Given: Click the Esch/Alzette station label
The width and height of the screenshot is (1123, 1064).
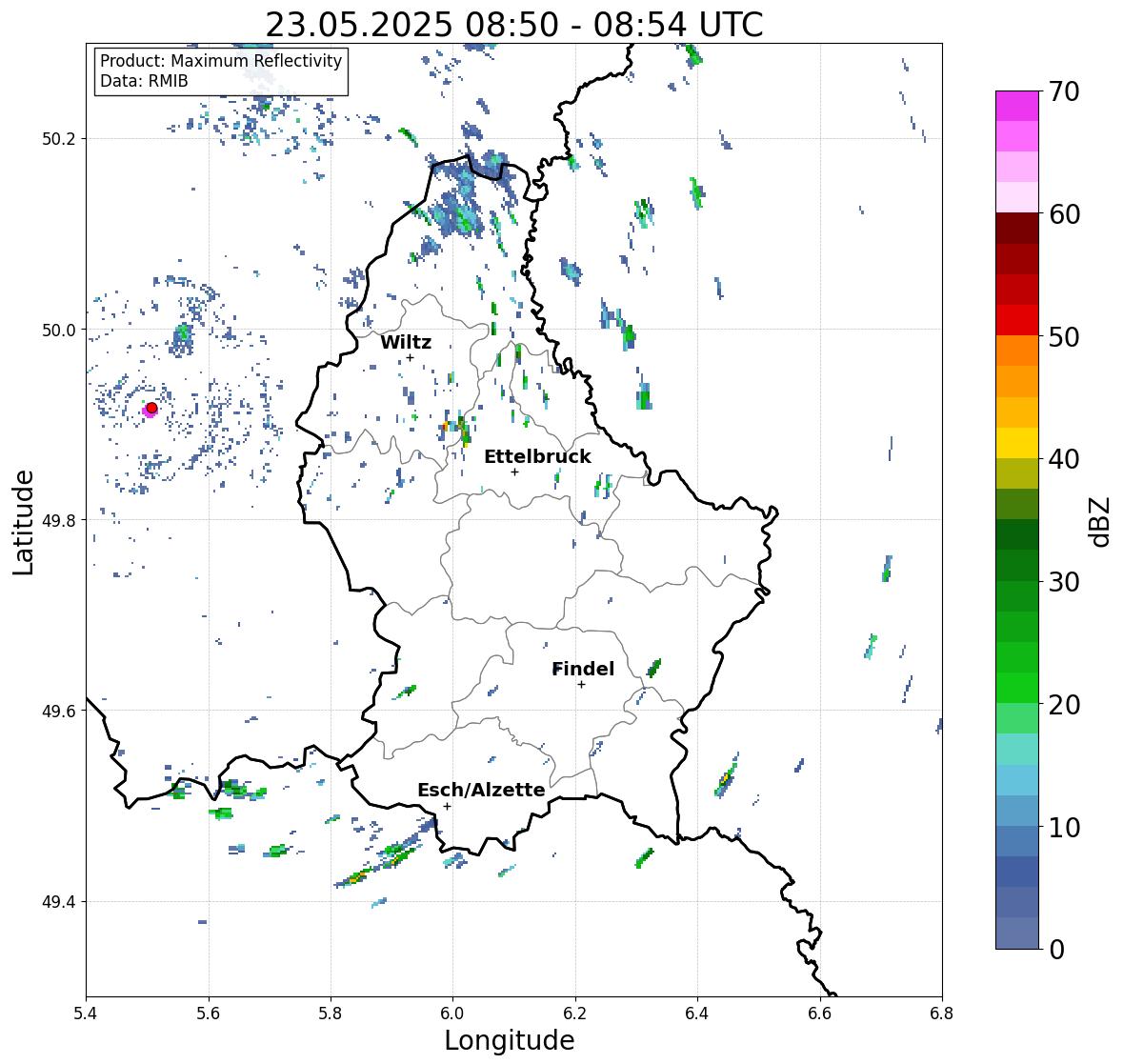Looking at the screenshot, I should click(481, 790).
